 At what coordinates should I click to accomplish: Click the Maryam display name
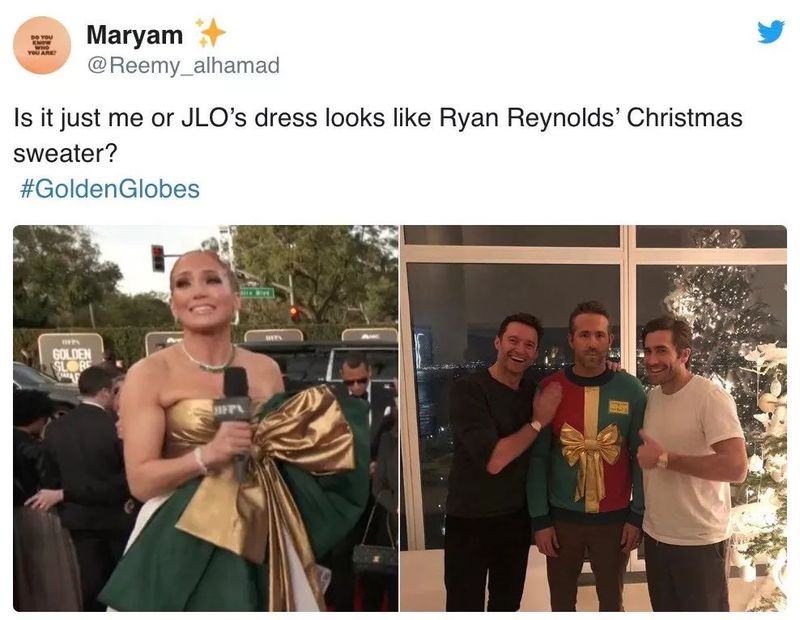point(135,35)
